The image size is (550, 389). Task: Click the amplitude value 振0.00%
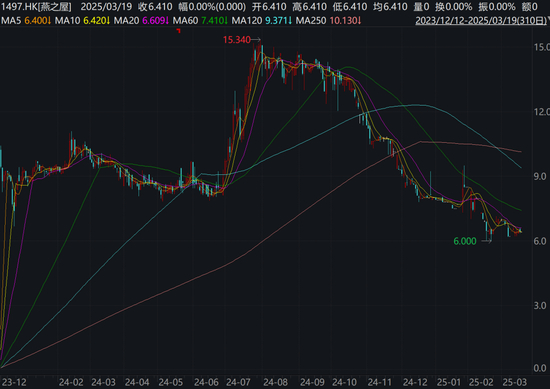point(497,7)
